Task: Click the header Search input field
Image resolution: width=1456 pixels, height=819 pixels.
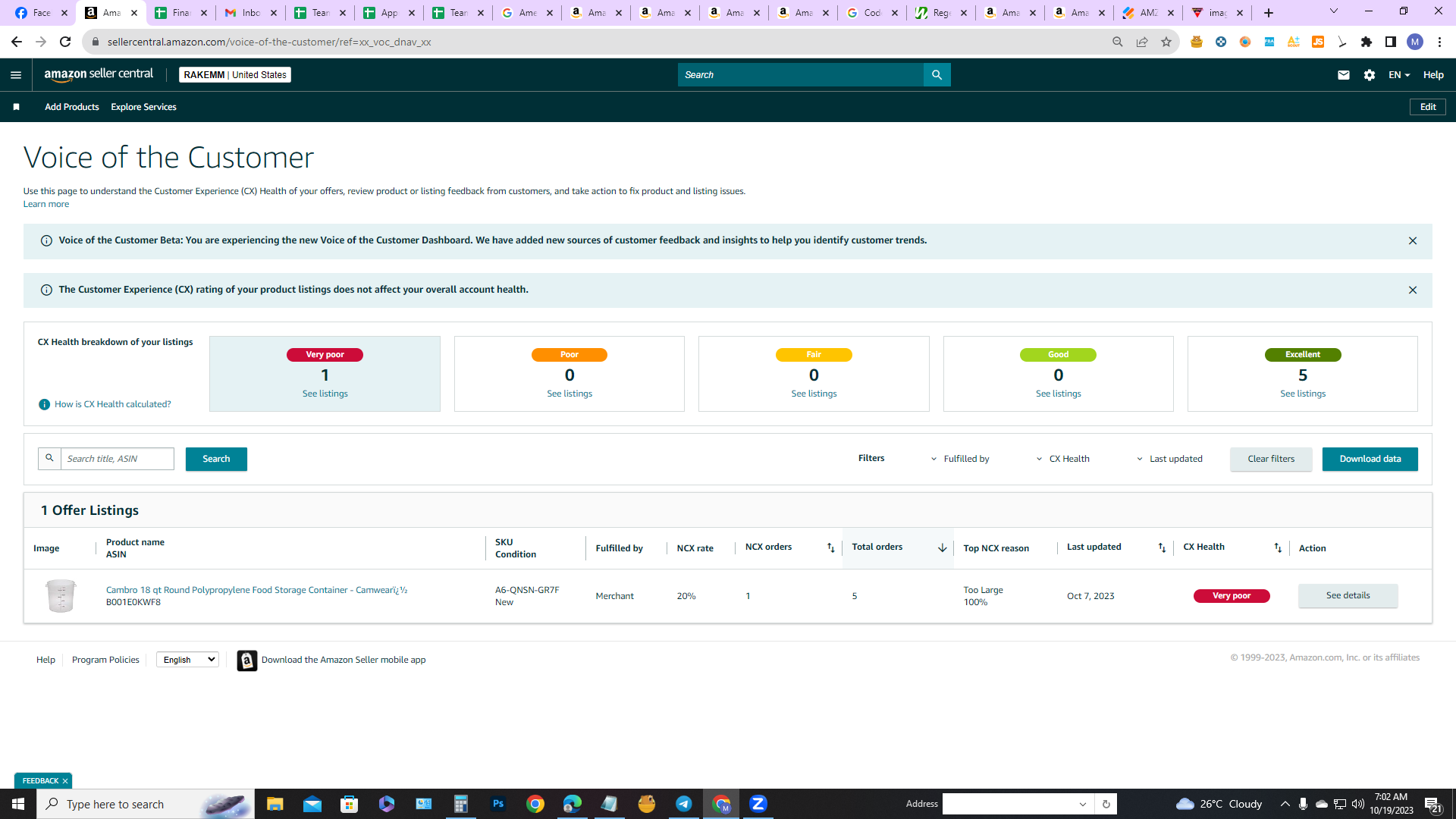Action: (801, 75)
